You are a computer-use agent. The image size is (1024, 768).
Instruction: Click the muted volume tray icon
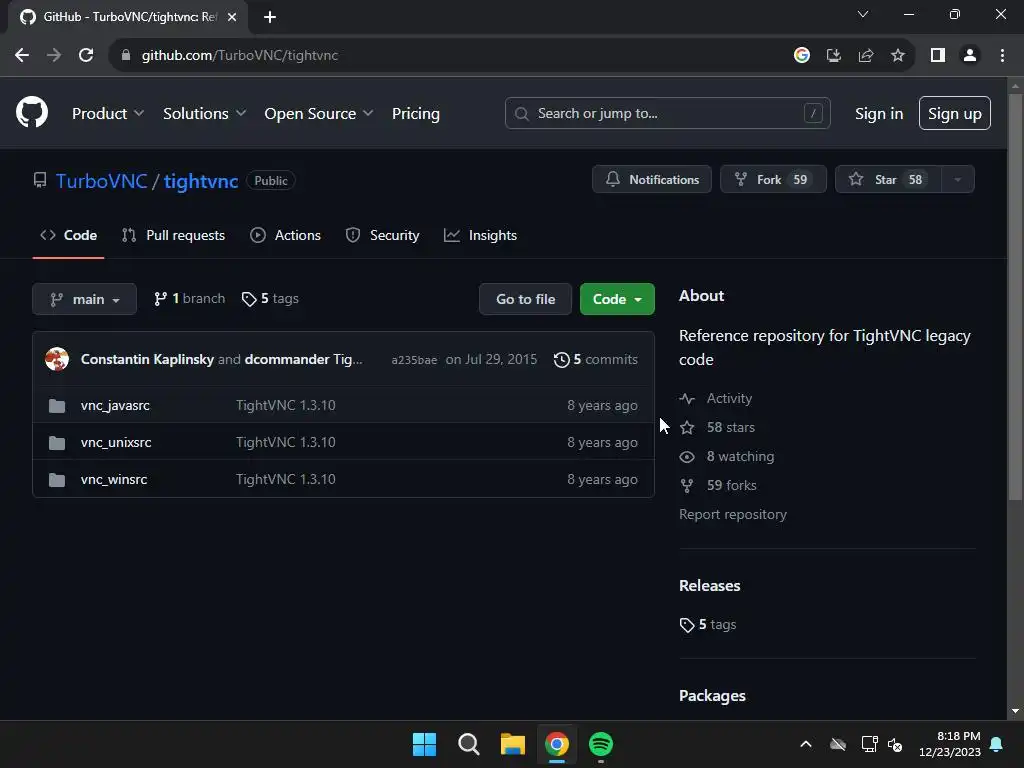(x=895, y=744)
